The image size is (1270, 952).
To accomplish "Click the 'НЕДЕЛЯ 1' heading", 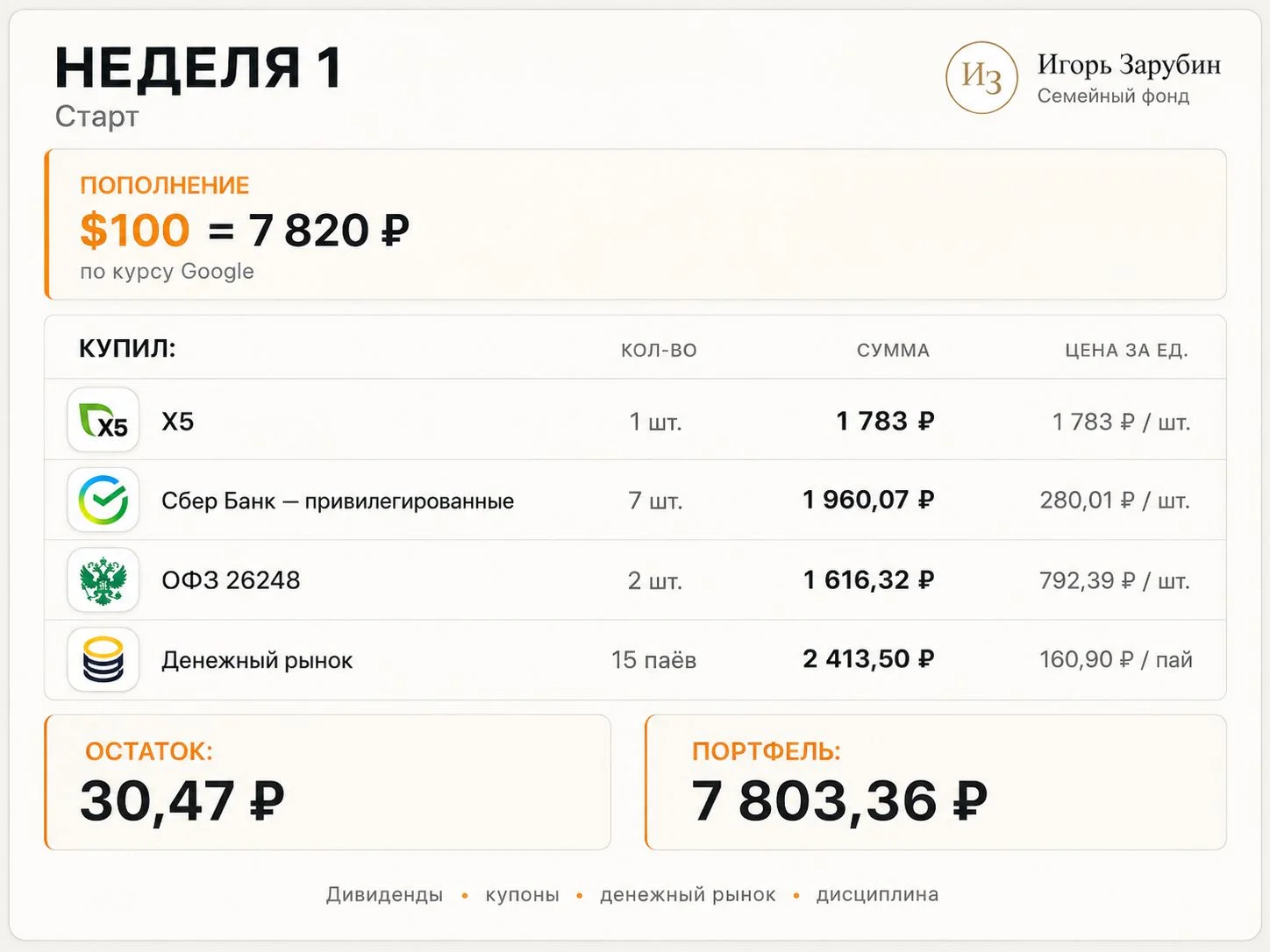I will coord(198,67).
